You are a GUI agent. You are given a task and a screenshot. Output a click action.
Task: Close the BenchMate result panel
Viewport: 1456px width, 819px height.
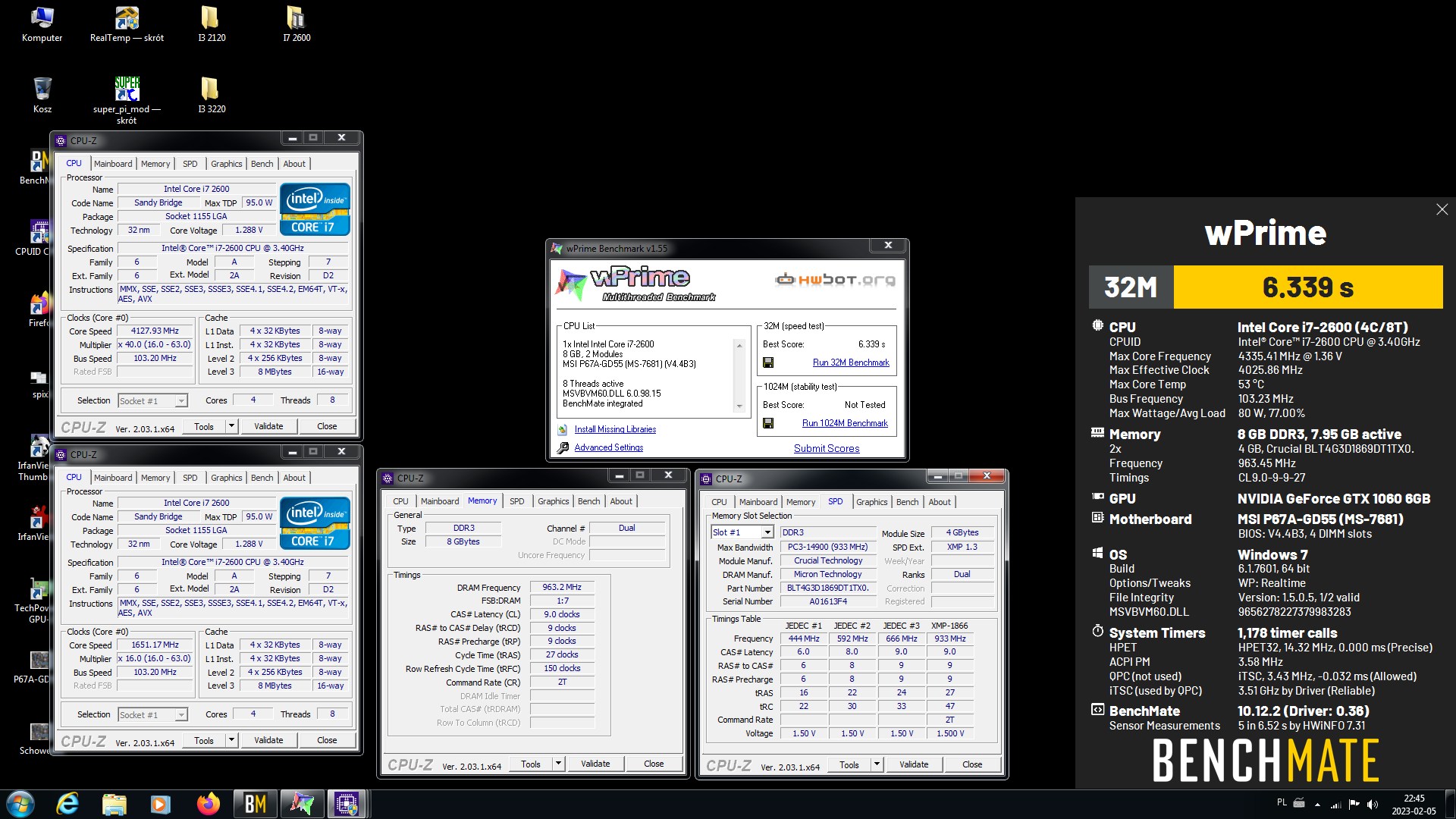pyautogui.click(x=1442, y=209)
